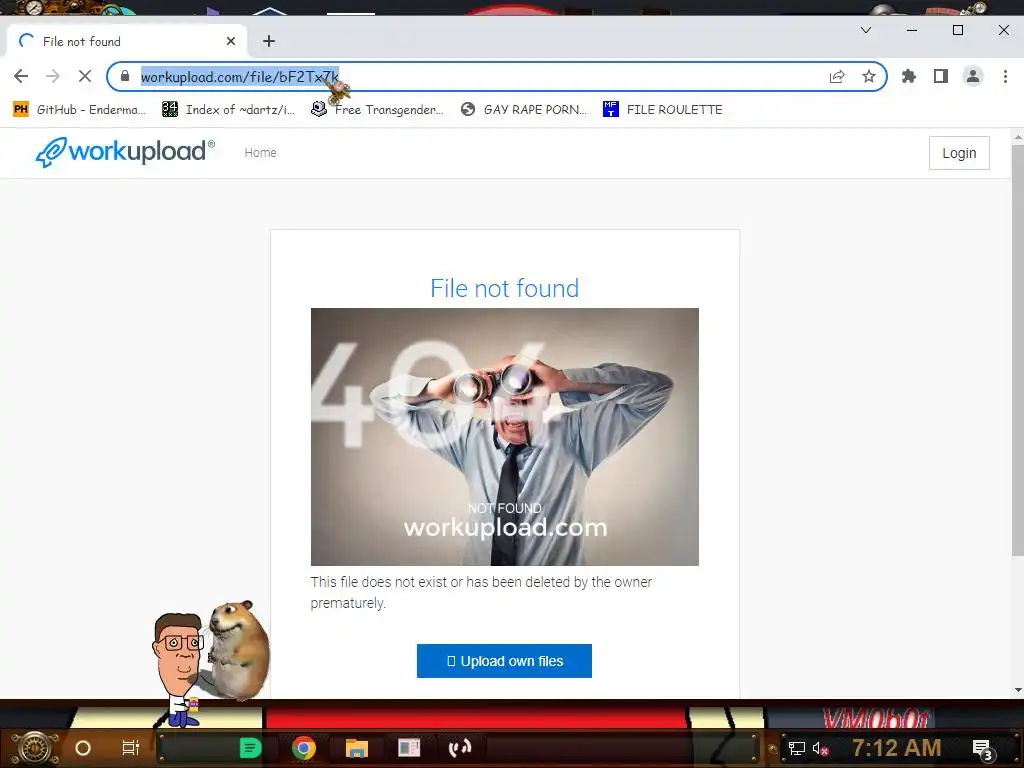The width and height of the screenshot is (1024, 768).
Task: Open Task View on the taskbar
Action: (131, 748)
